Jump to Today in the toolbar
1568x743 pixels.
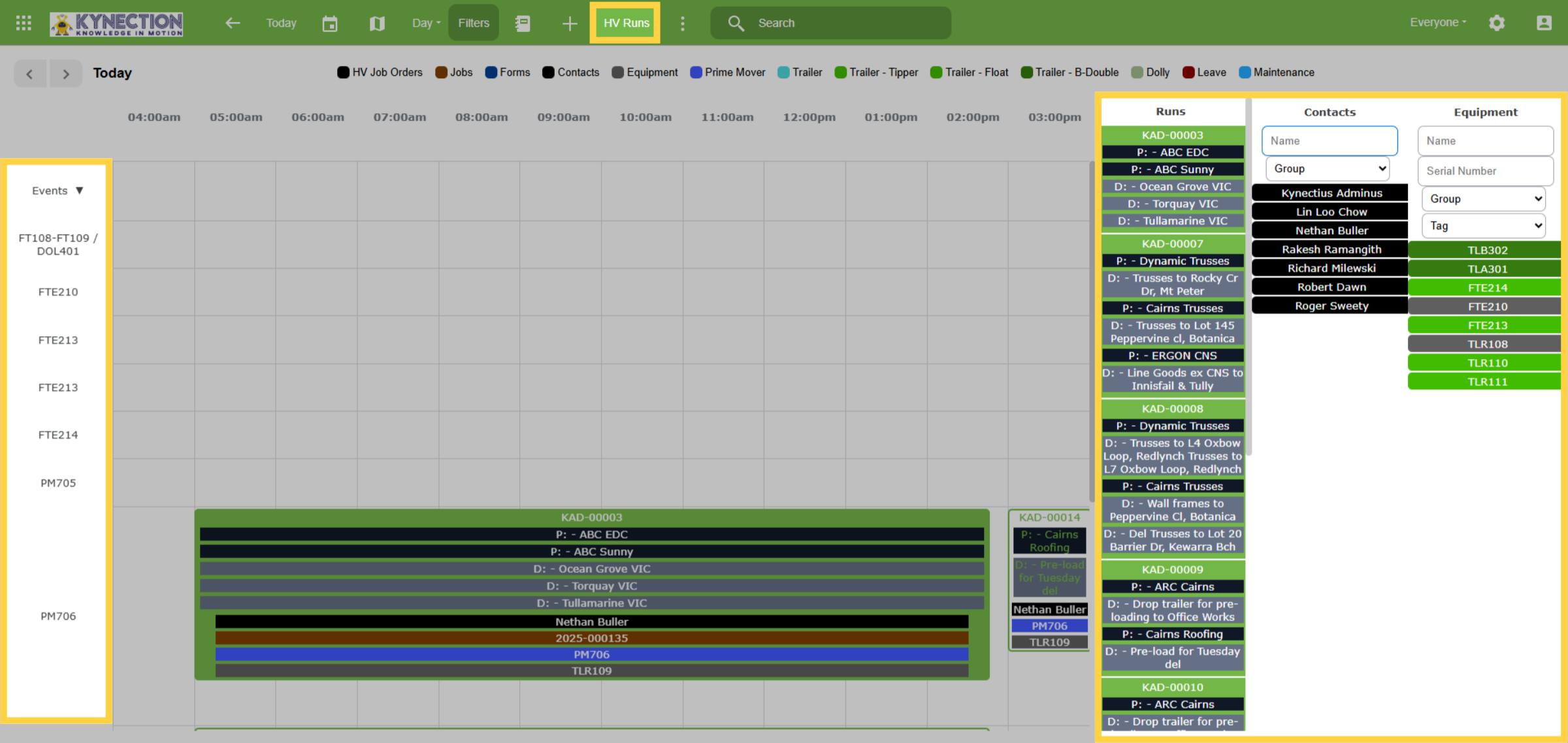point(281,23)
